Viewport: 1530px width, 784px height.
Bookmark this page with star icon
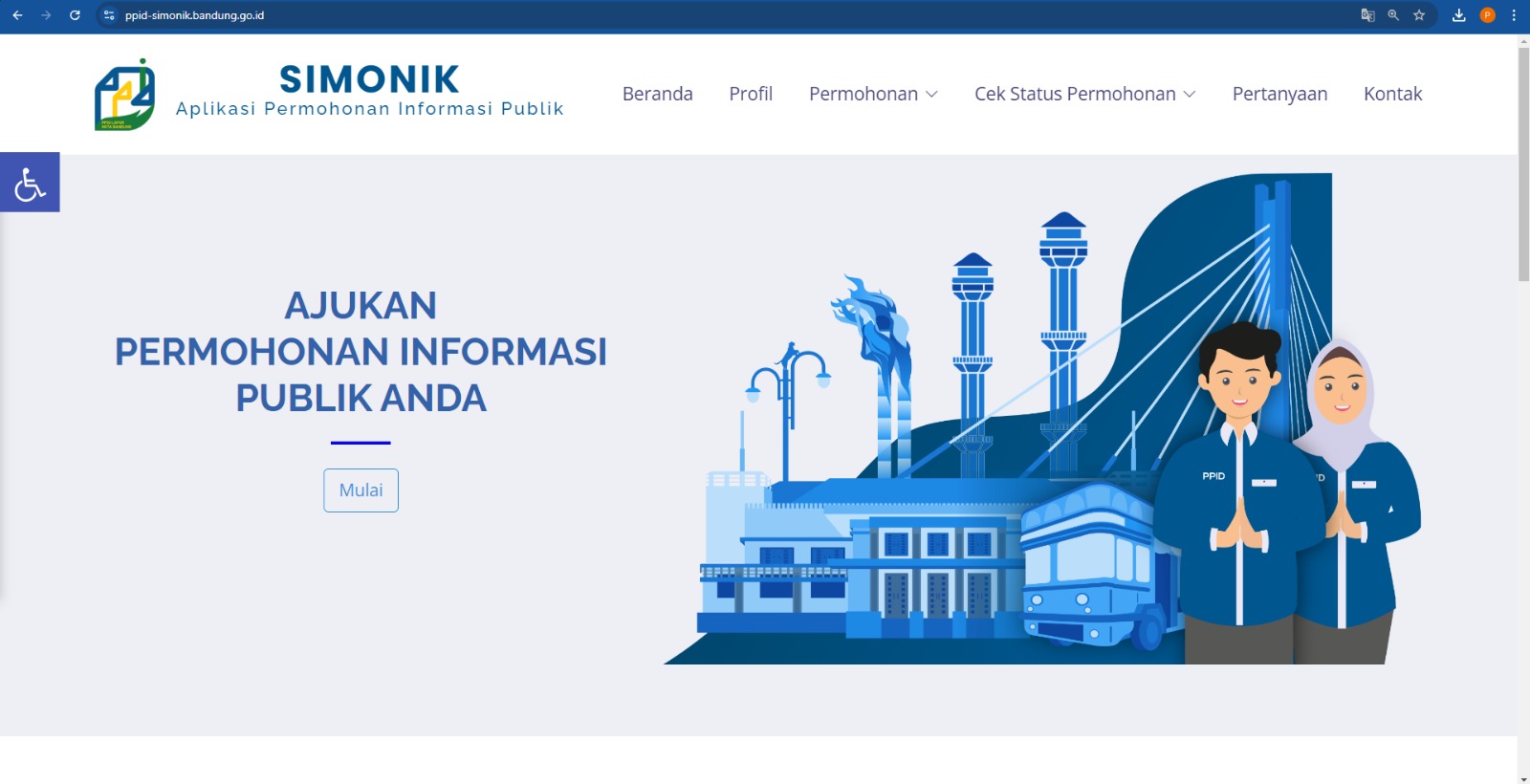point(1419,15)
